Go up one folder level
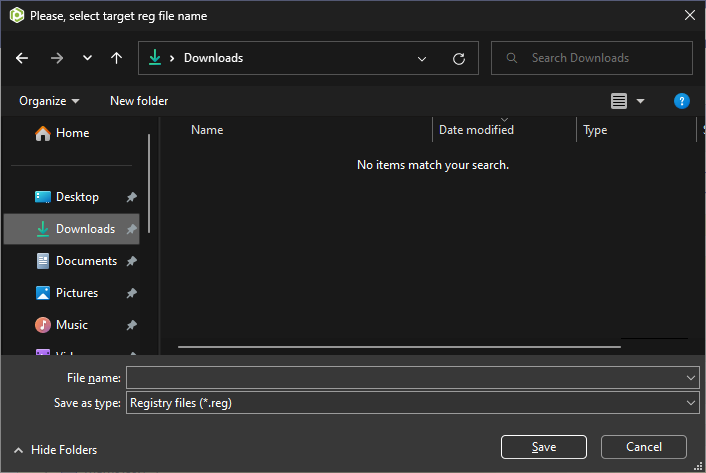Screen dimensions: 706x473 pyautogui.click(x=116, y=58)
